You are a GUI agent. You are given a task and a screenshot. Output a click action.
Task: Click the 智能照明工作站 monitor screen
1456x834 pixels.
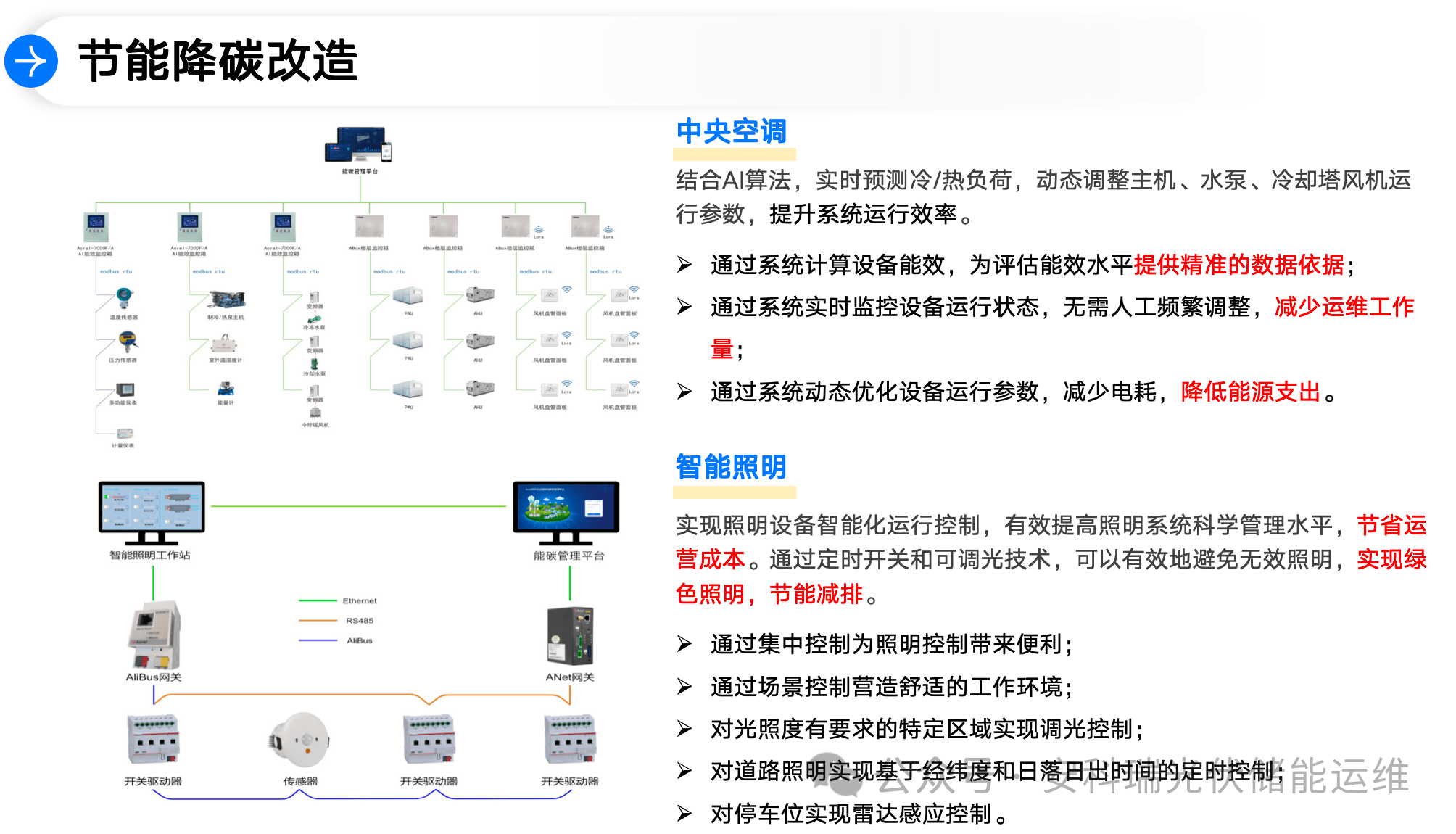(x=151, y=508)
